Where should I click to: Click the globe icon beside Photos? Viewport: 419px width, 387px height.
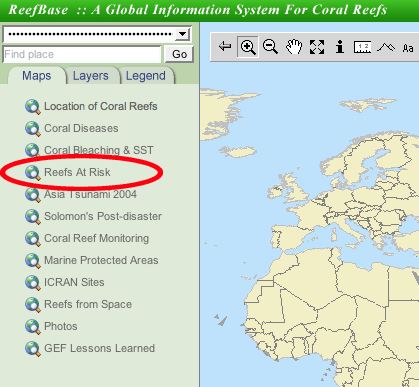point(33,326)
